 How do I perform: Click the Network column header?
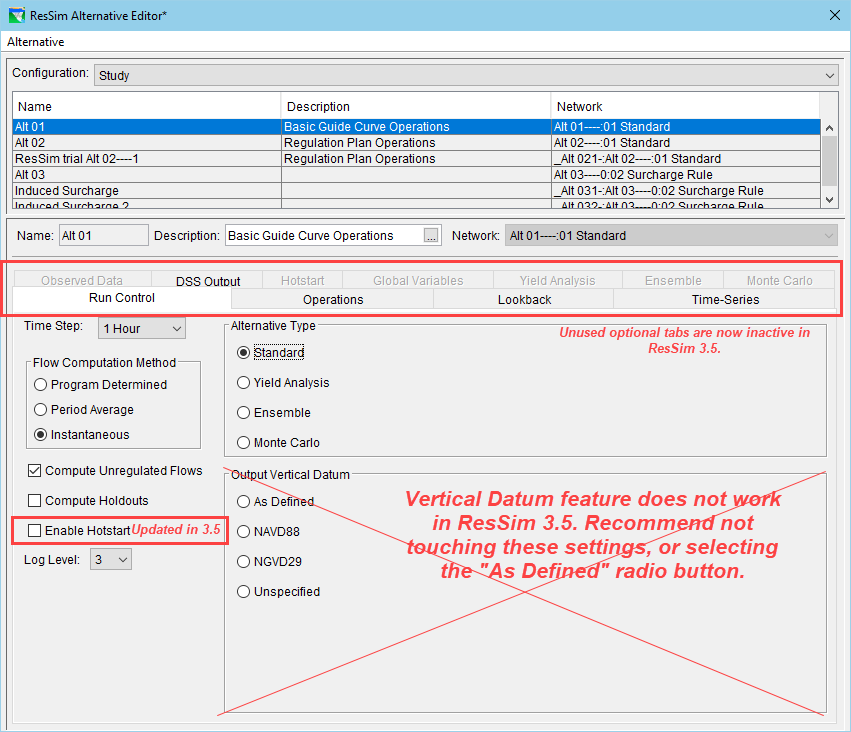tap(685, 106)
